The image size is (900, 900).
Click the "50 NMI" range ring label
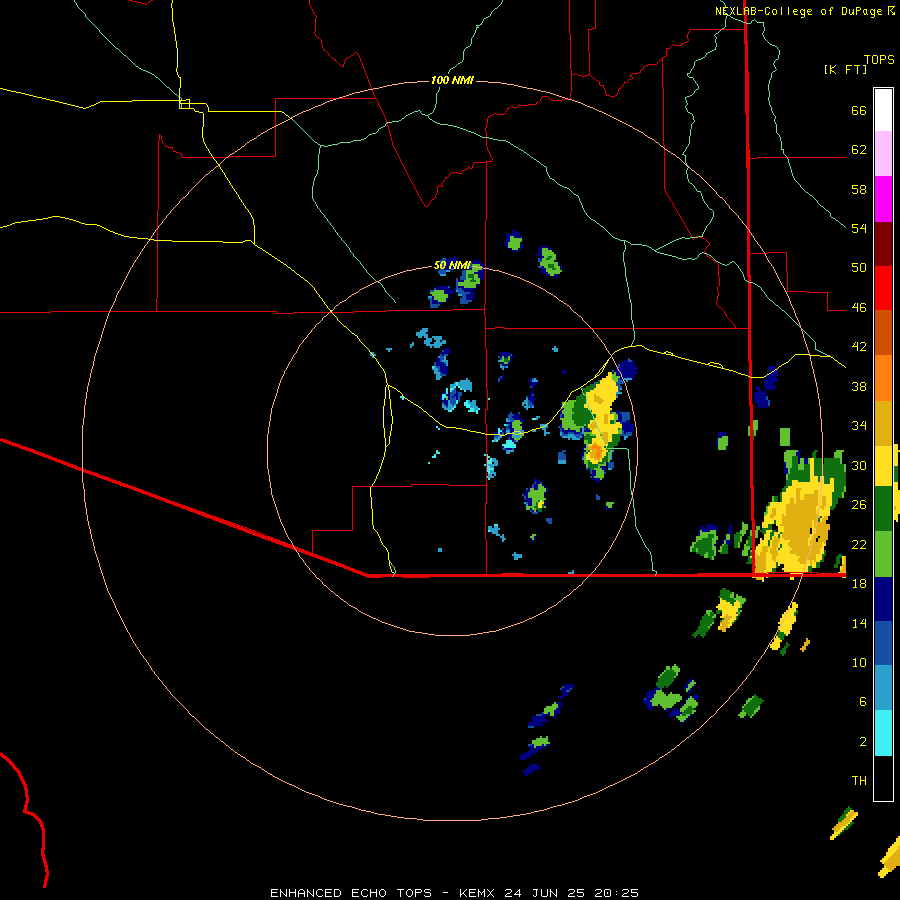pyautogui.click(x=452, y=265)
